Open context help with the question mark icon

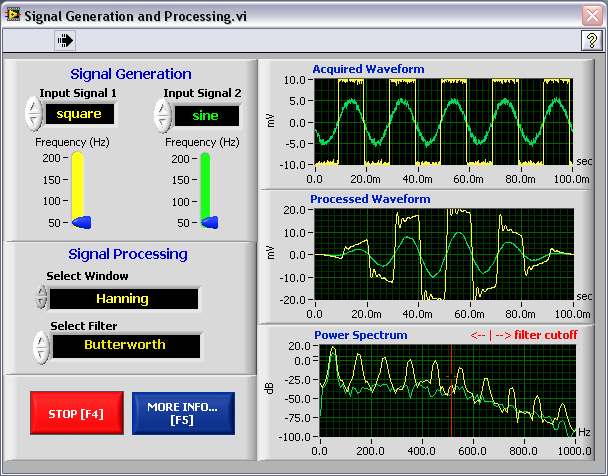[591, 40]
